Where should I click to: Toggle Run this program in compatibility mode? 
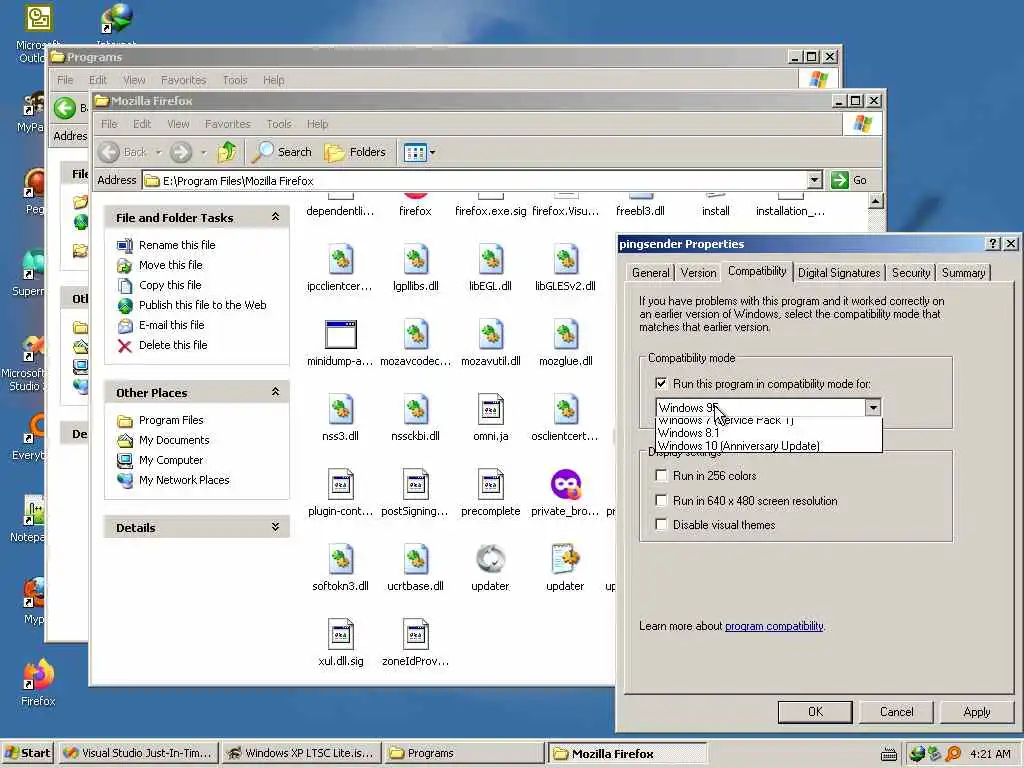click(661, 383)
